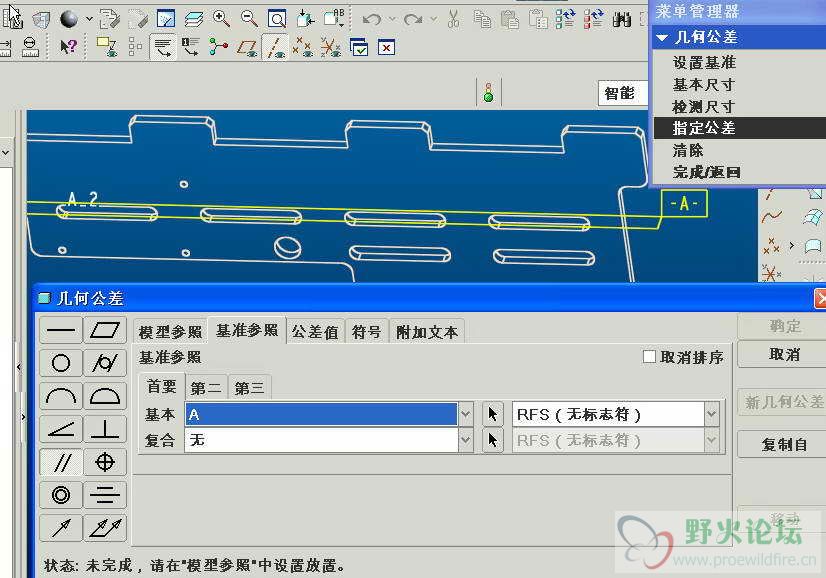Viewport: 826px width, 578px height.
Task: Toggle datum point display
Action: click(x=302, y=47)
